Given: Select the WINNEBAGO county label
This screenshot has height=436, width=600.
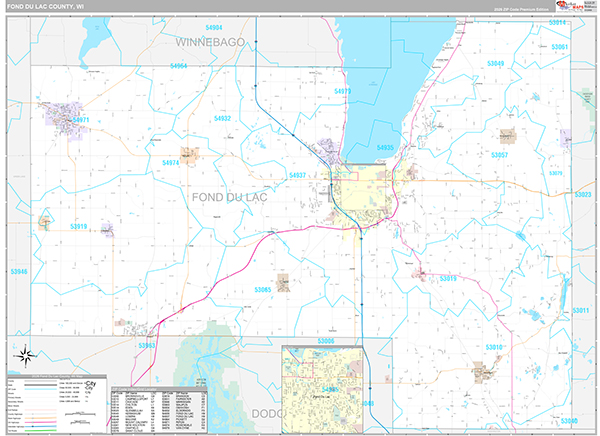Looking at the screenshot, I should point(209,44).
